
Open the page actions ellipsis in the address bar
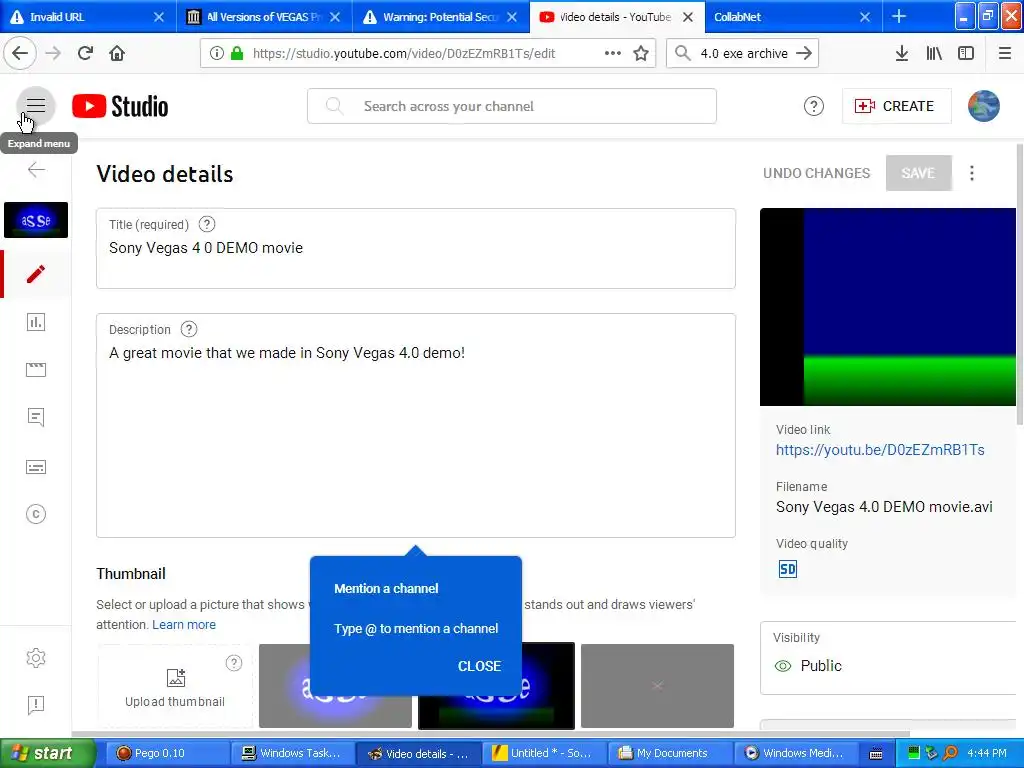[613, 53]
